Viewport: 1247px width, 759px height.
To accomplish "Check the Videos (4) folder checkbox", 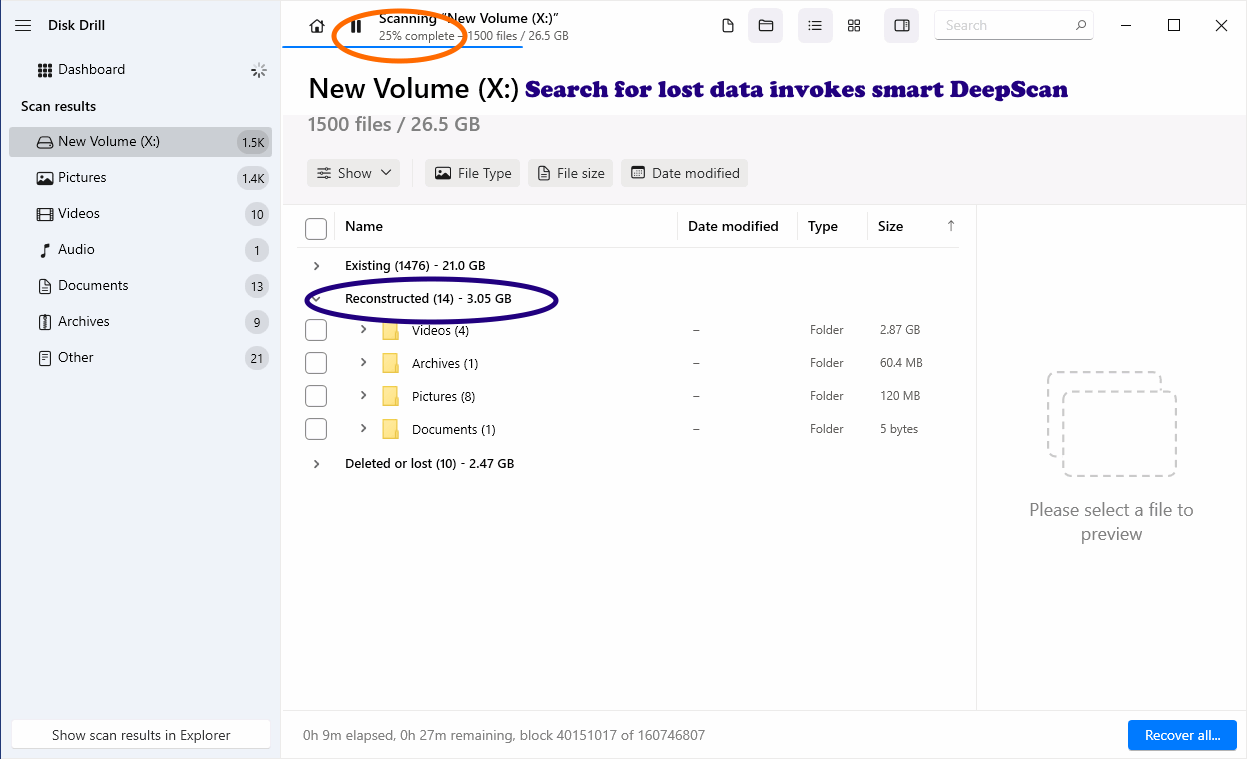I will [x=316, y=330].
